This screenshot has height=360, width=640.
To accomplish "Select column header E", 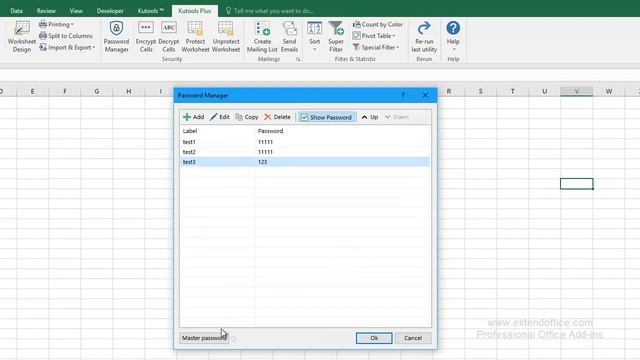I will (x=32, y=91).
